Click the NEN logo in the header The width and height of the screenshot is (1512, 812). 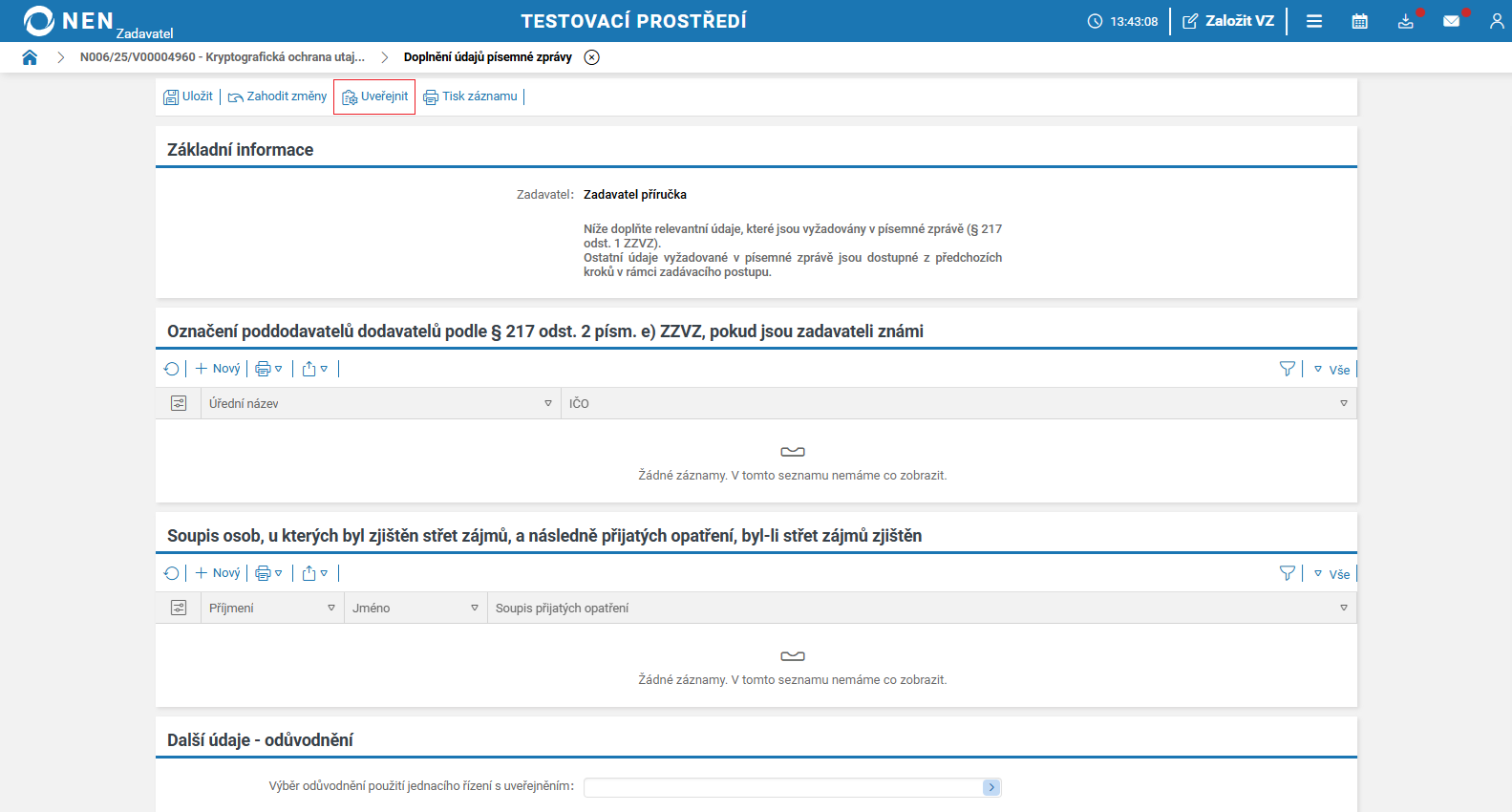[x=68, y=20]
